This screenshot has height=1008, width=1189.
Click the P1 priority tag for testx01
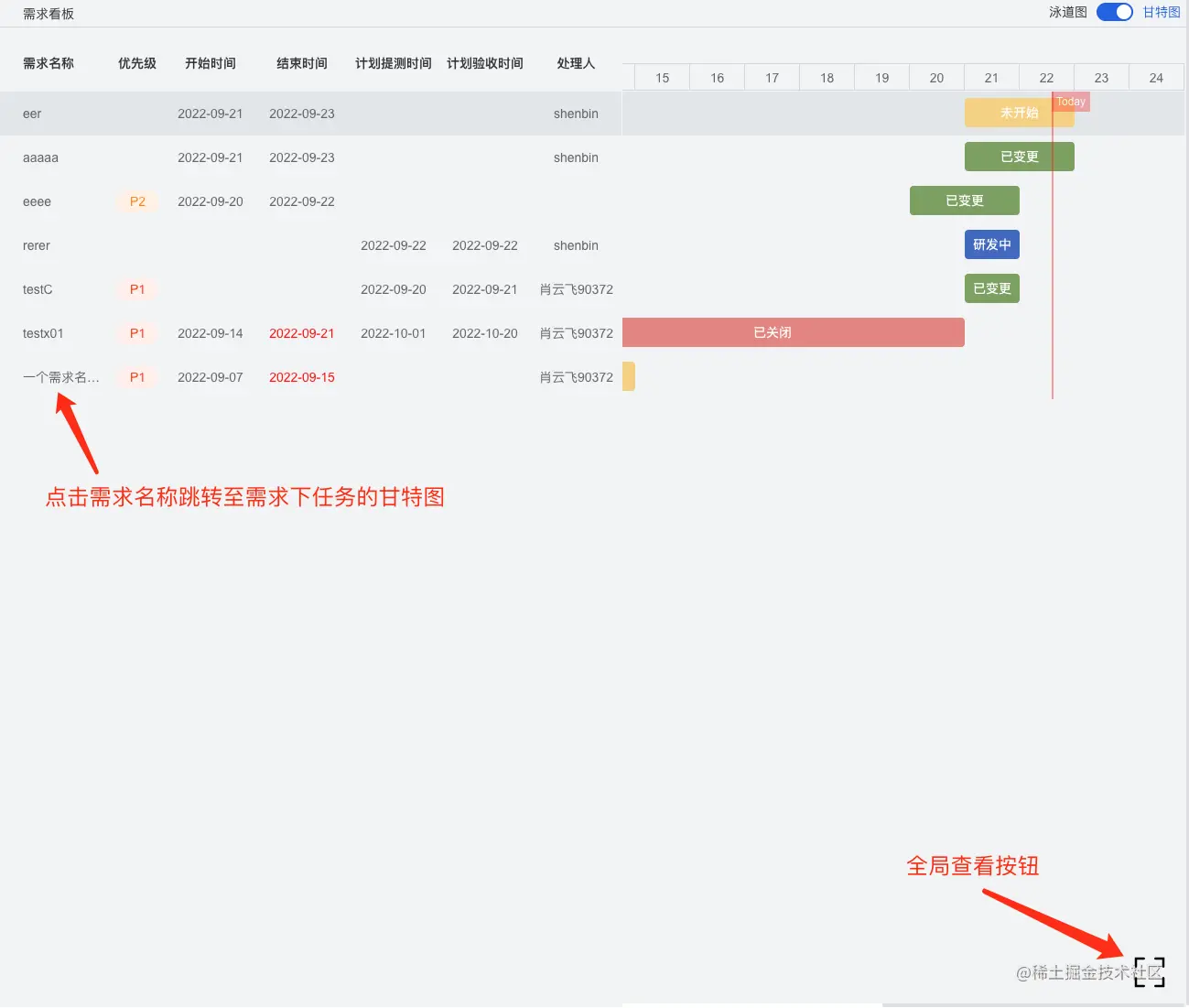click(137, 333)
